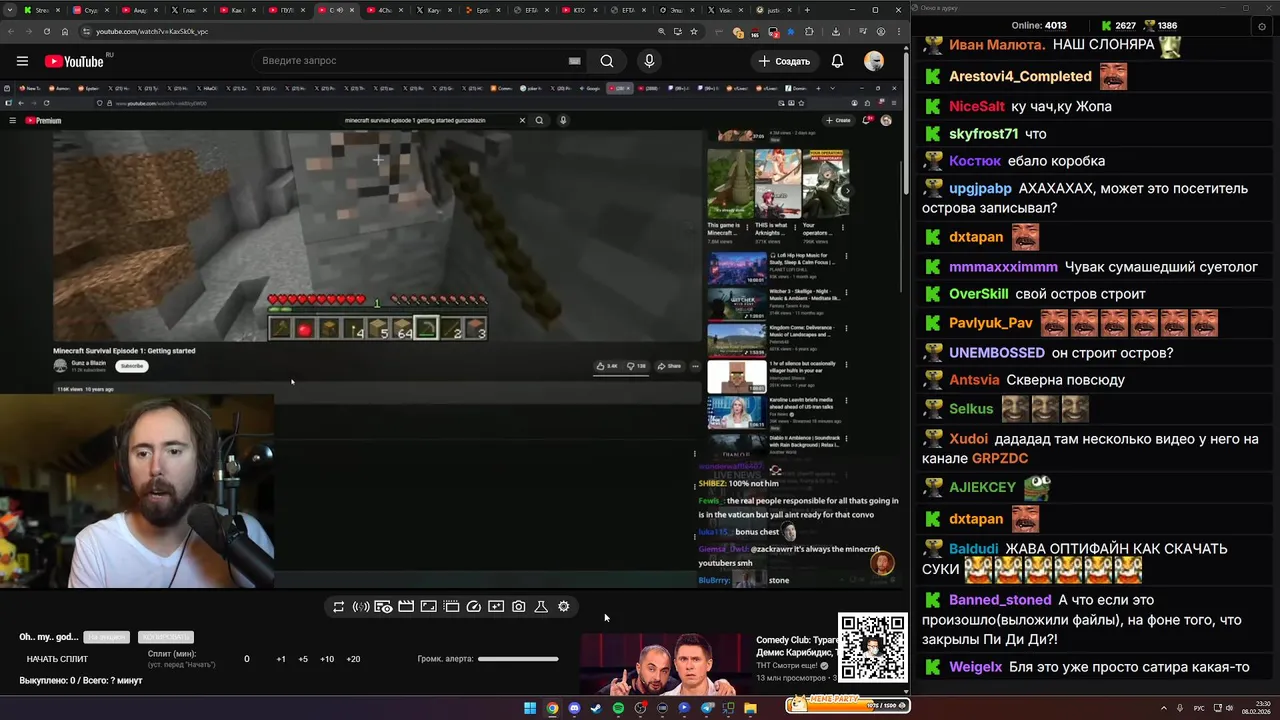Click the GRPZDC link in chat
1280x720 pixels.
[x=1000, y=458]
